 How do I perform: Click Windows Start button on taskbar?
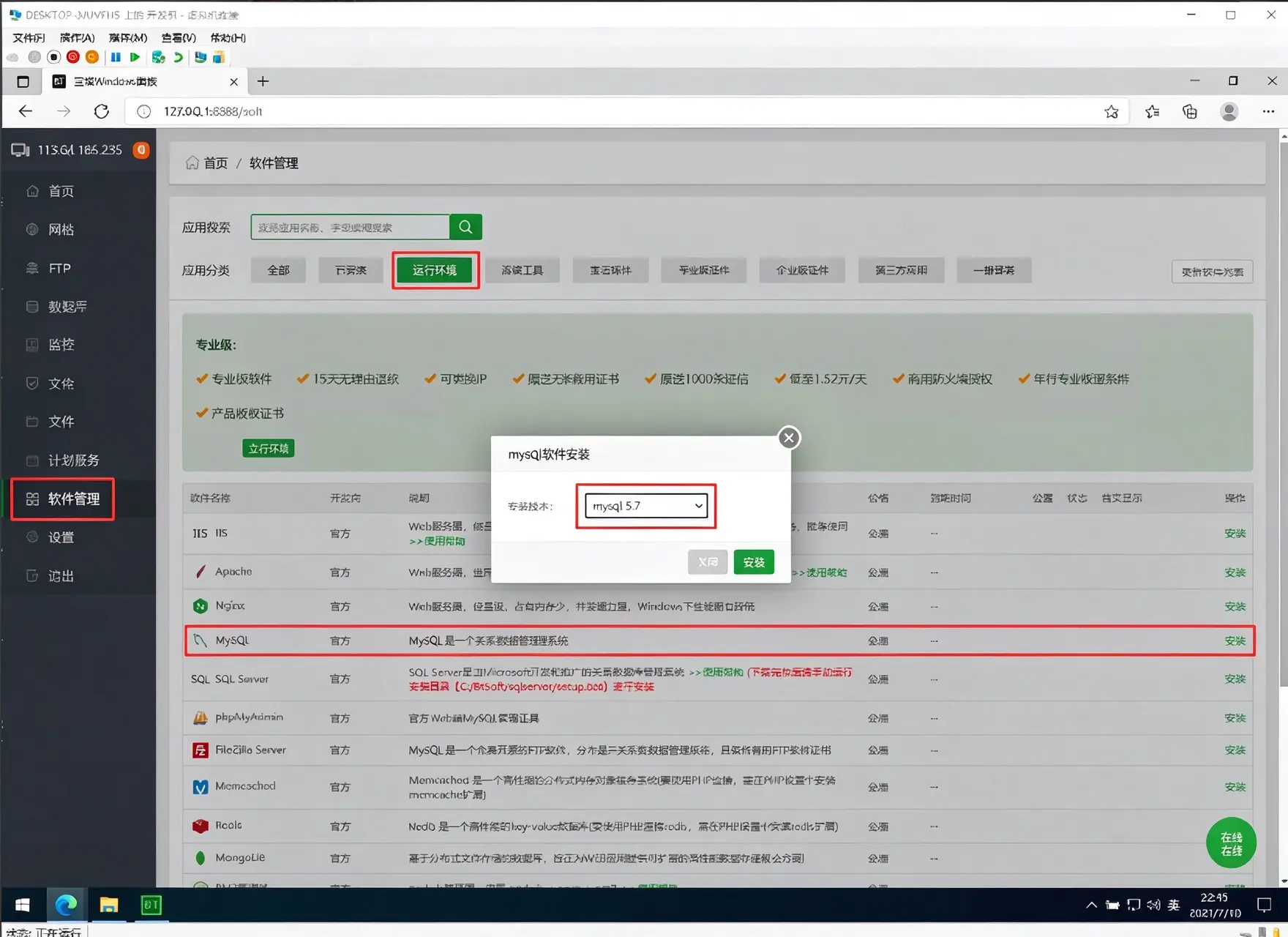tap(22, 906)
